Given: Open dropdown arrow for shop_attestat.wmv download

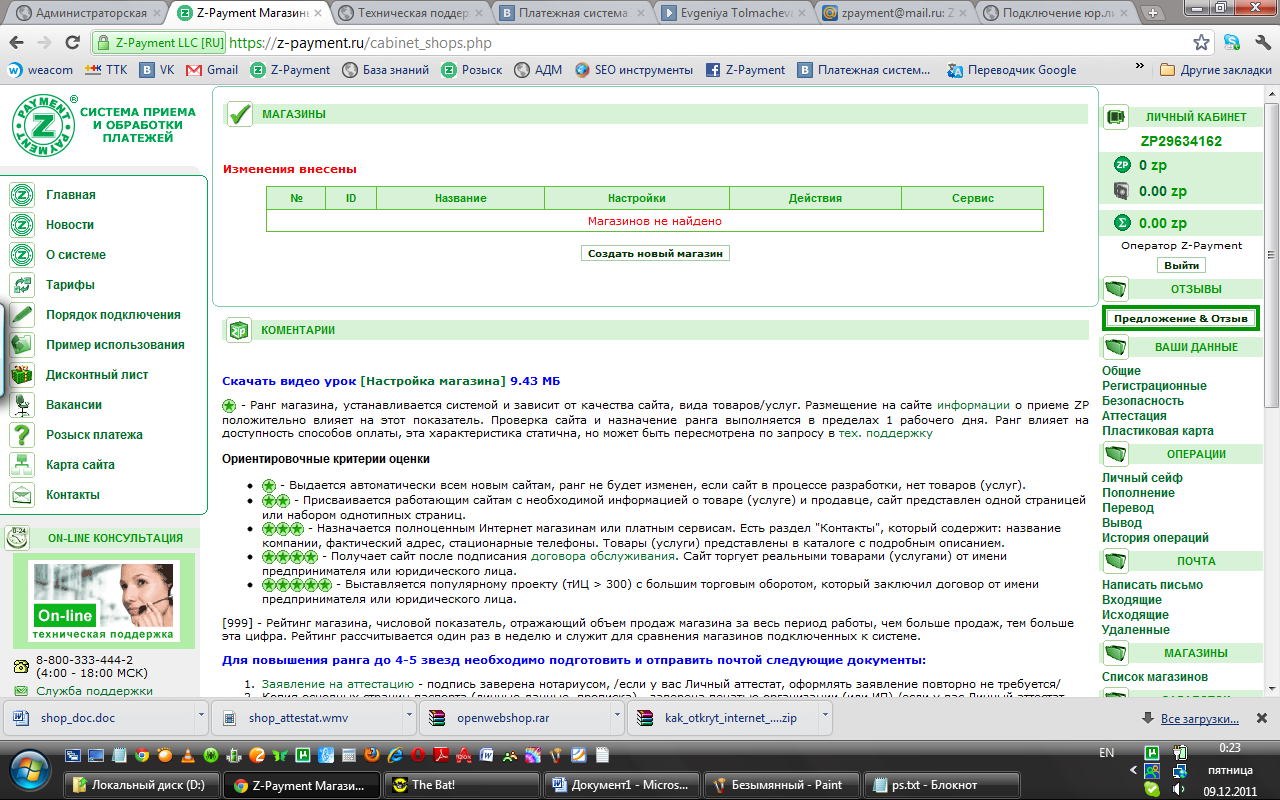Looking at the screenshot, I should click(409, 717).
